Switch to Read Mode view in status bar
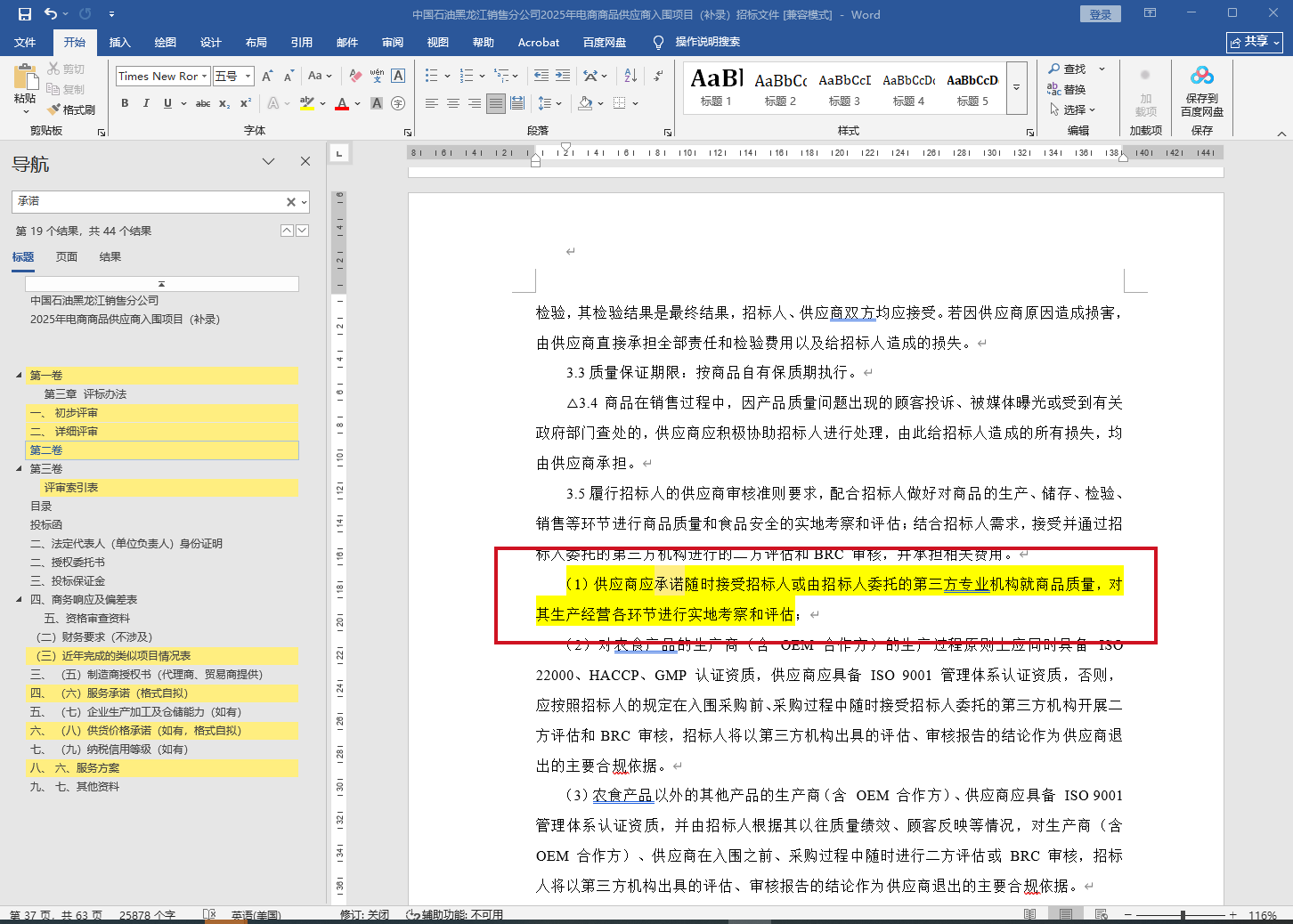Image resolution: width=1293 pixels, height=924 pixels. (1030, 915)
